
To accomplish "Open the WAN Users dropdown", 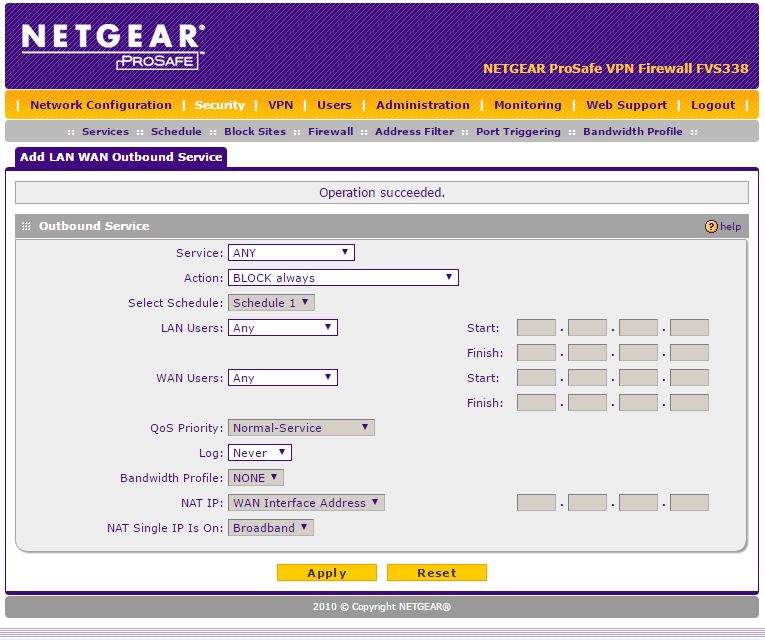I will (x=283, y=378).
